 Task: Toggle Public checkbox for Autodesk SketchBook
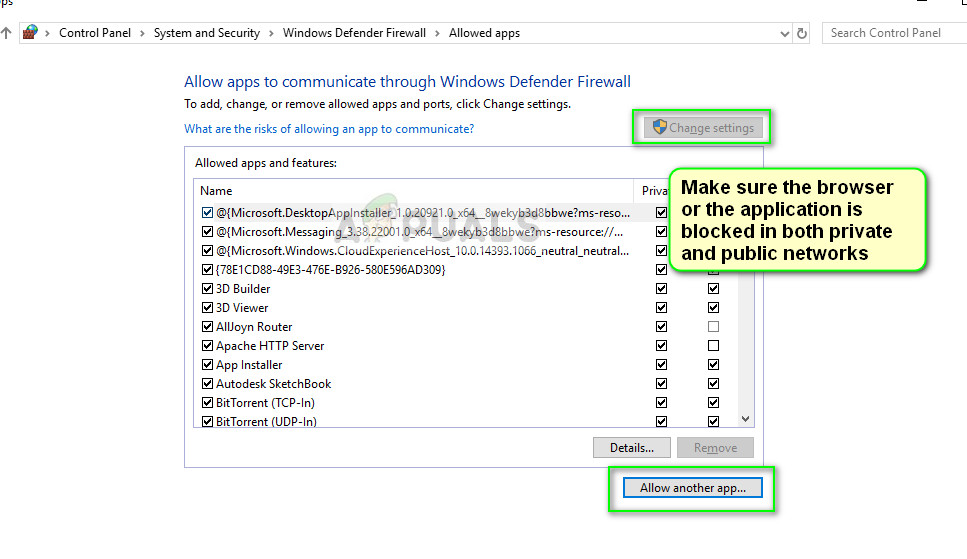click(x=714, y=384)
